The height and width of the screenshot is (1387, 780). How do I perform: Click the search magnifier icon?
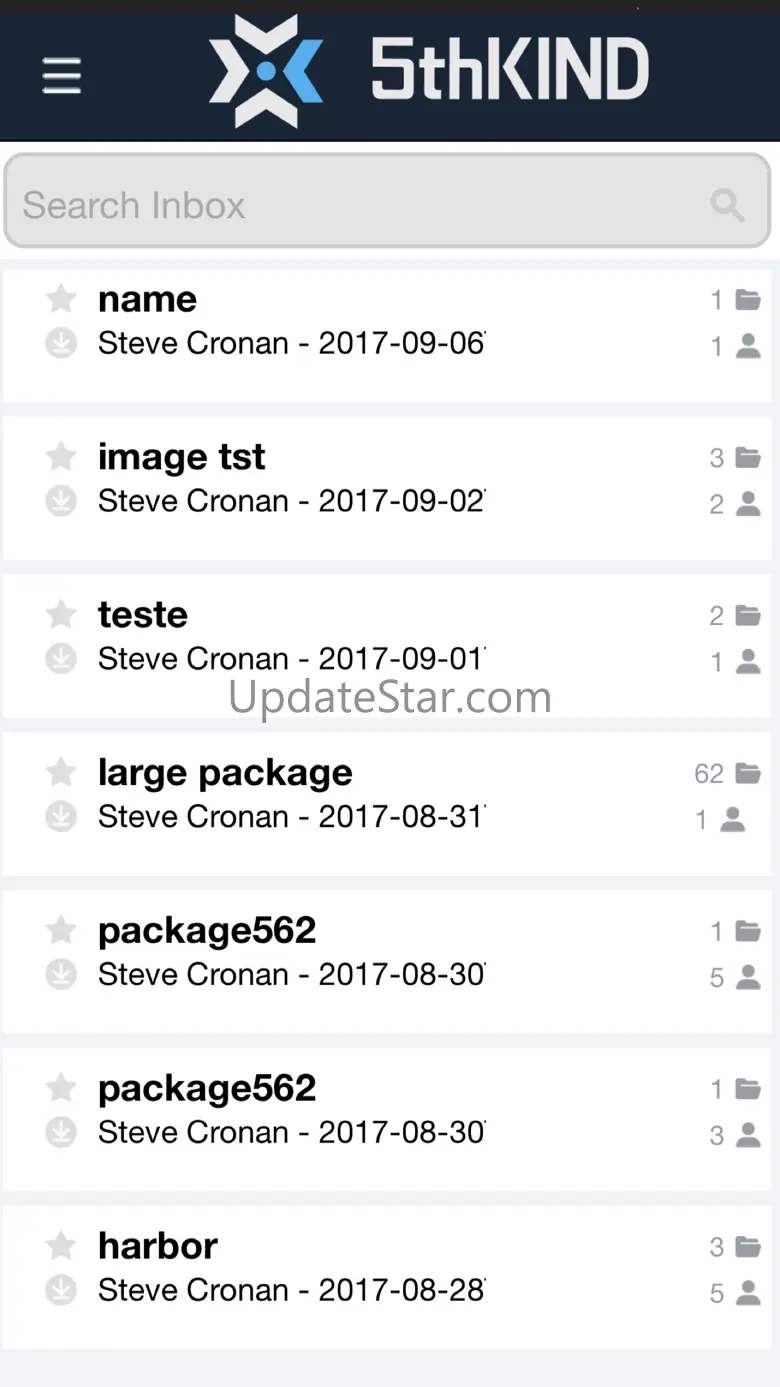pyautogui.click(x=727, y=205)
